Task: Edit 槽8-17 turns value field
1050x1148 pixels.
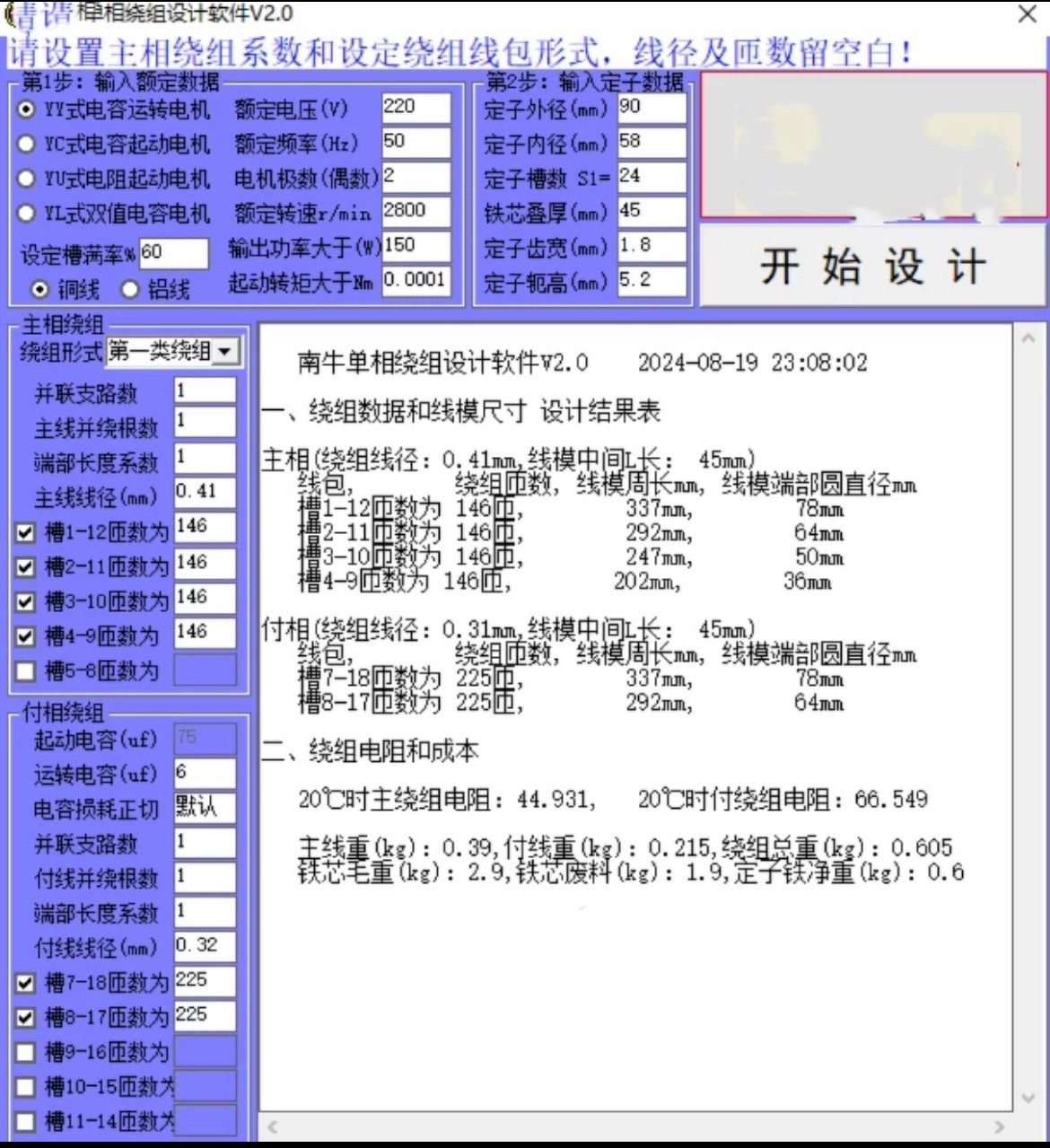Action: [x=205, y=1016]
